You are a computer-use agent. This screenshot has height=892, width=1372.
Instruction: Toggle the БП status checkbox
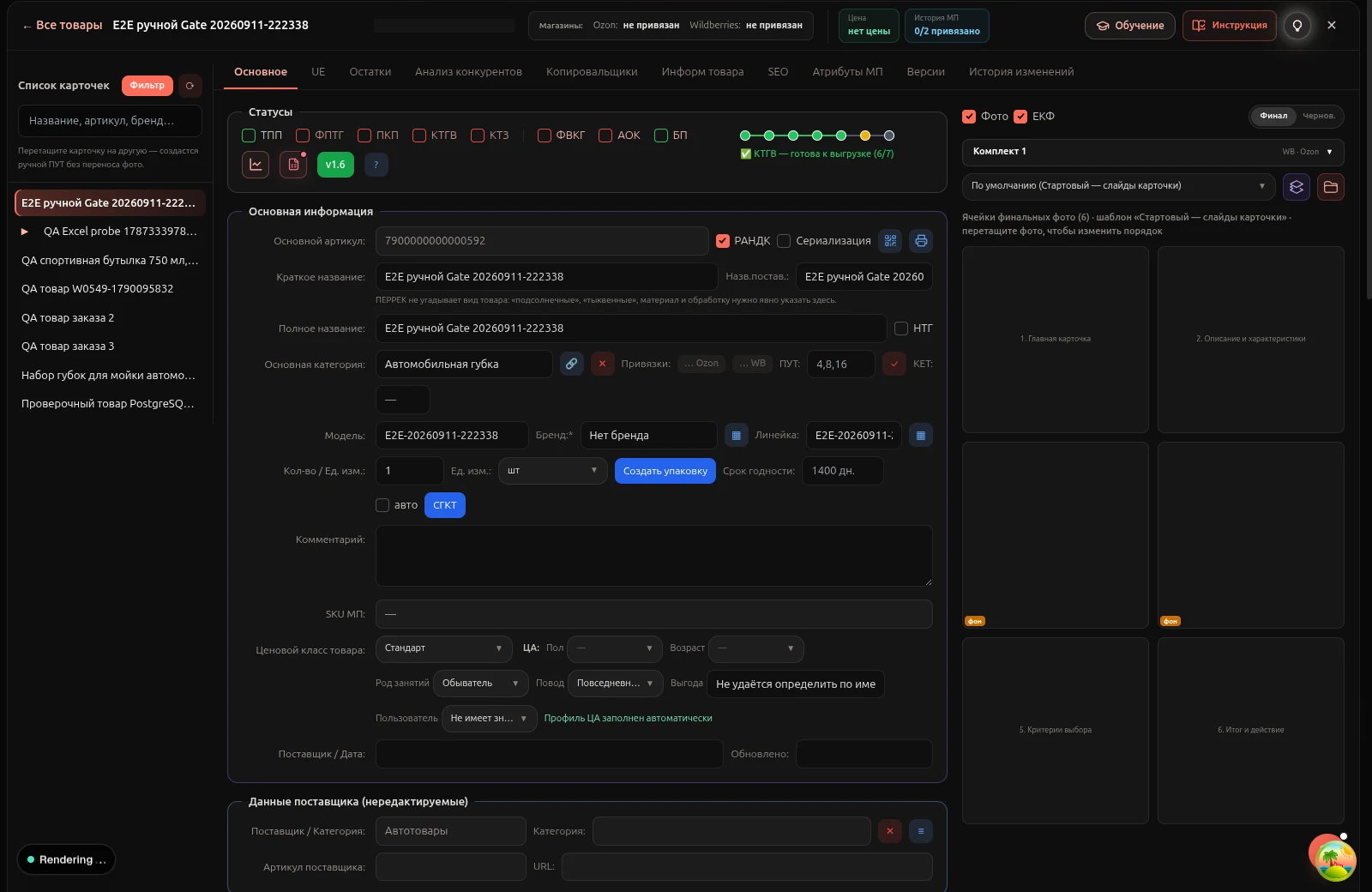661,136
